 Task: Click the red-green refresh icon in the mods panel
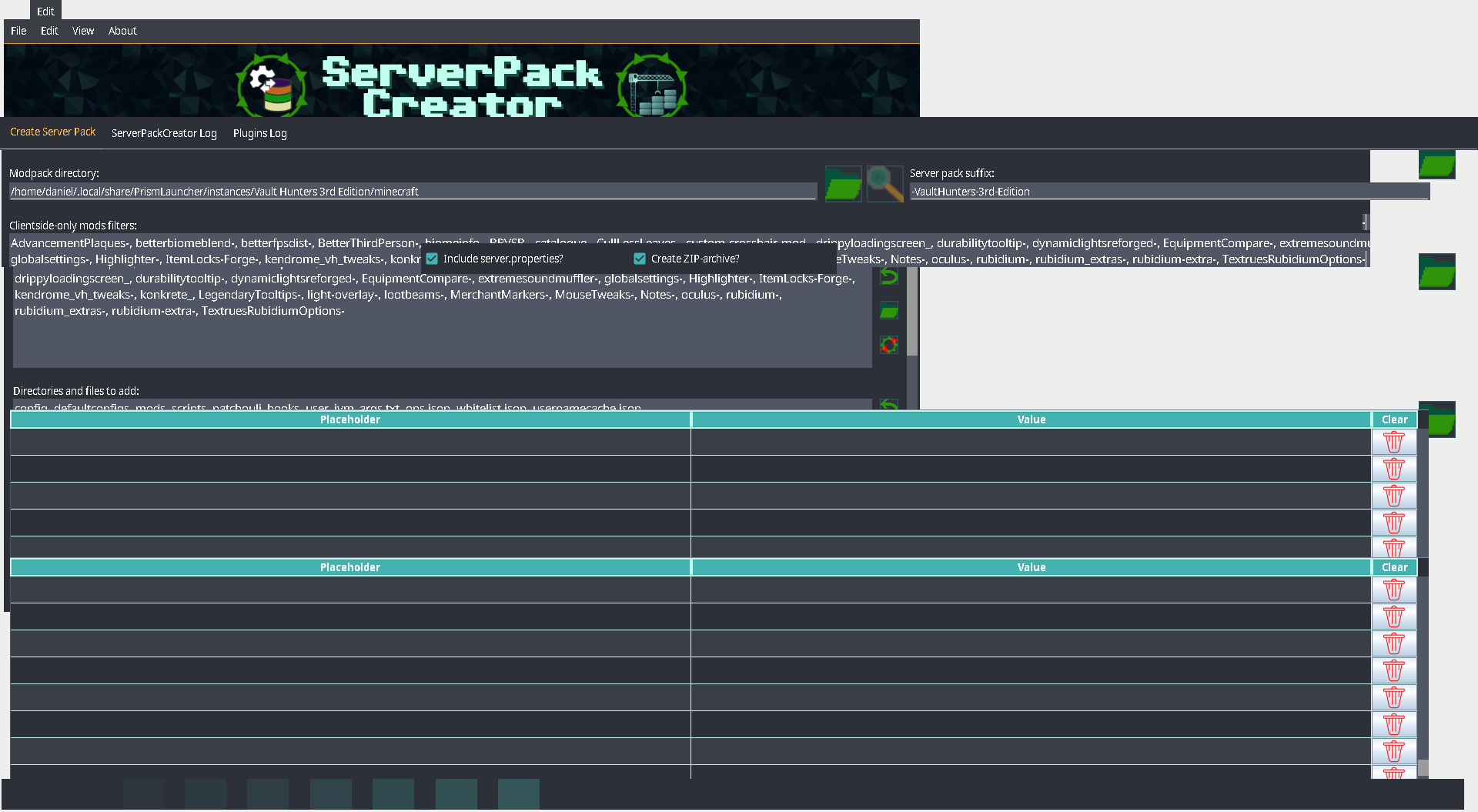[888, 345]
